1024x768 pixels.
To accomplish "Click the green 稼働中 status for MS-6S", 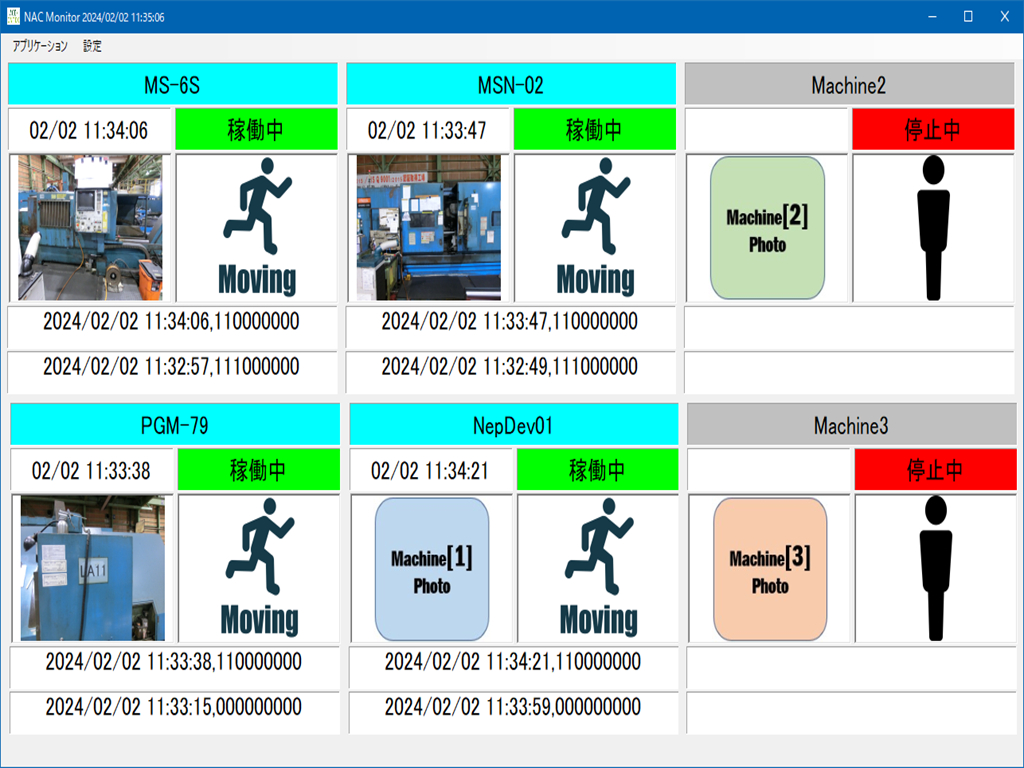I will coord(256,129).
